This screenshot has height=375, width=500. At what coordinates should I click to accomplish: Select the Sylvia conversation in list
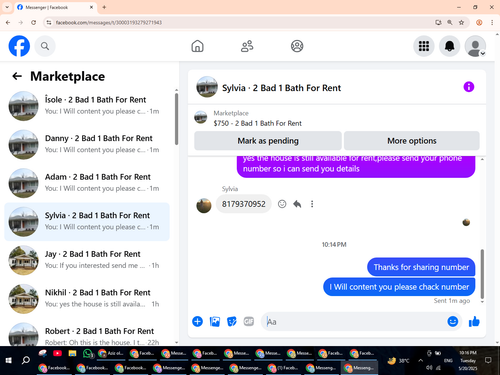coord(87,221)
